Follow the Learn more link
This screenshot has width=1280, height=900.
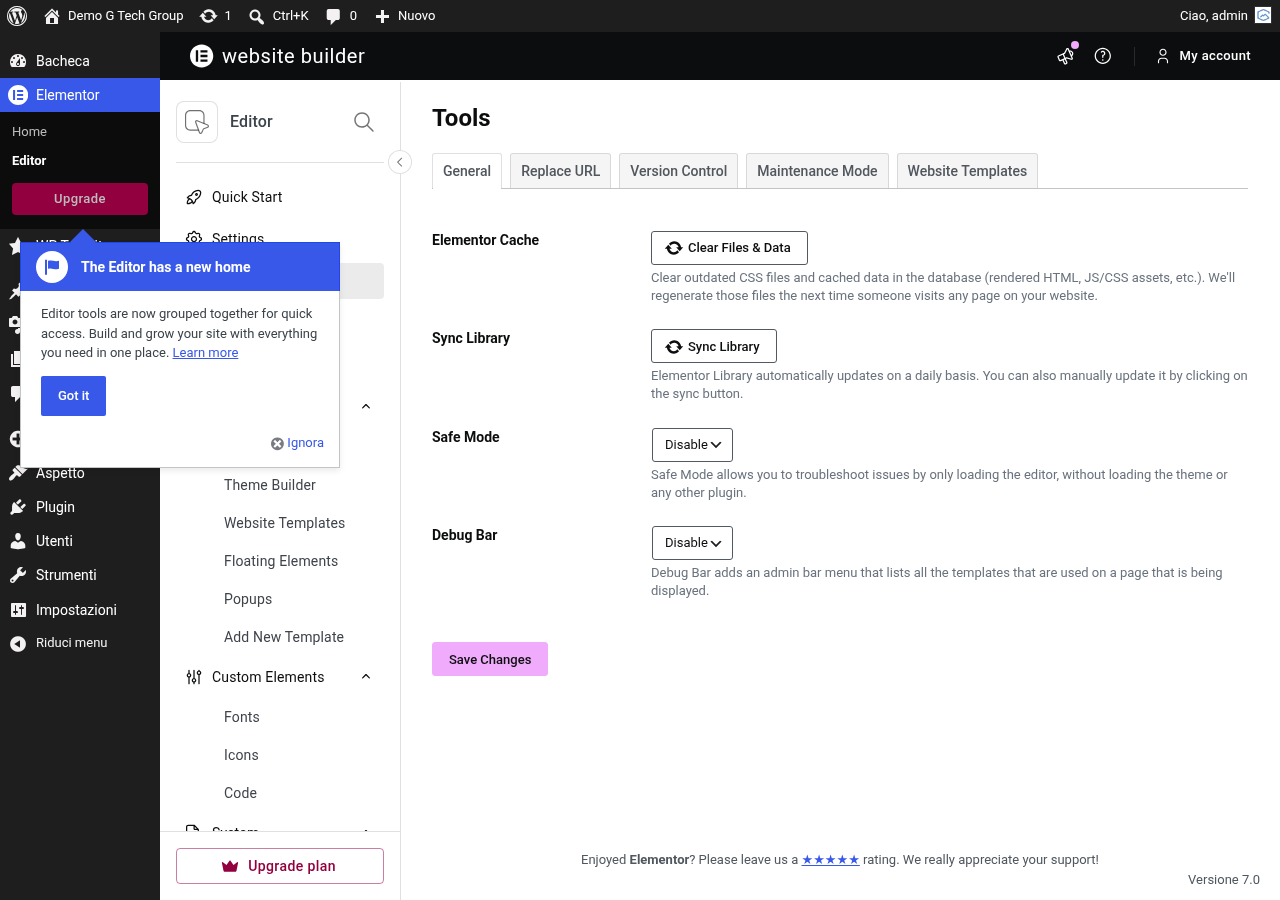(205, 353)
